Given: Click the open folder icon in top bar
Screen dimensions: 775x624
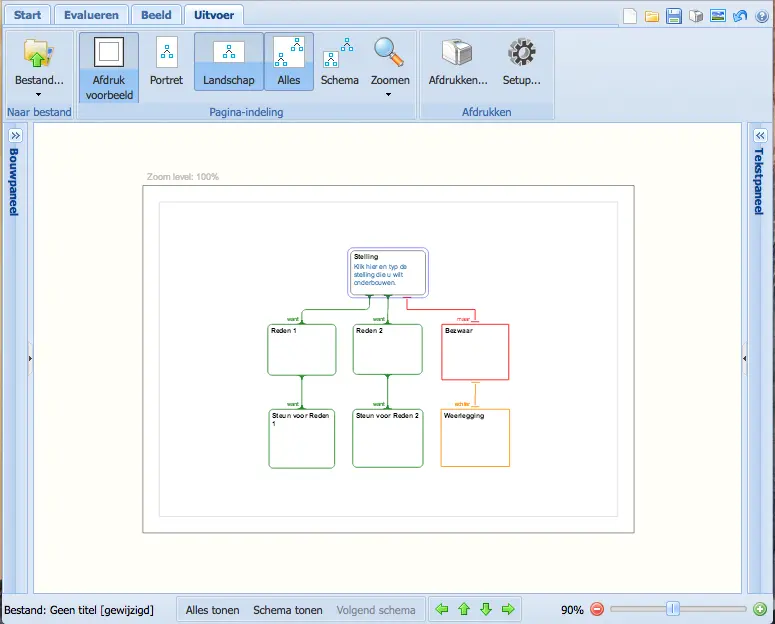Looking at the screenshot, I should (652, 16).
